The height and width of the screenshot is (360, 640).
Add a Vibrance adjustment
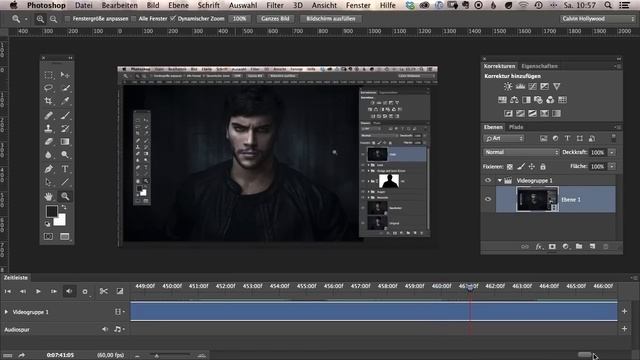point(556,87)
